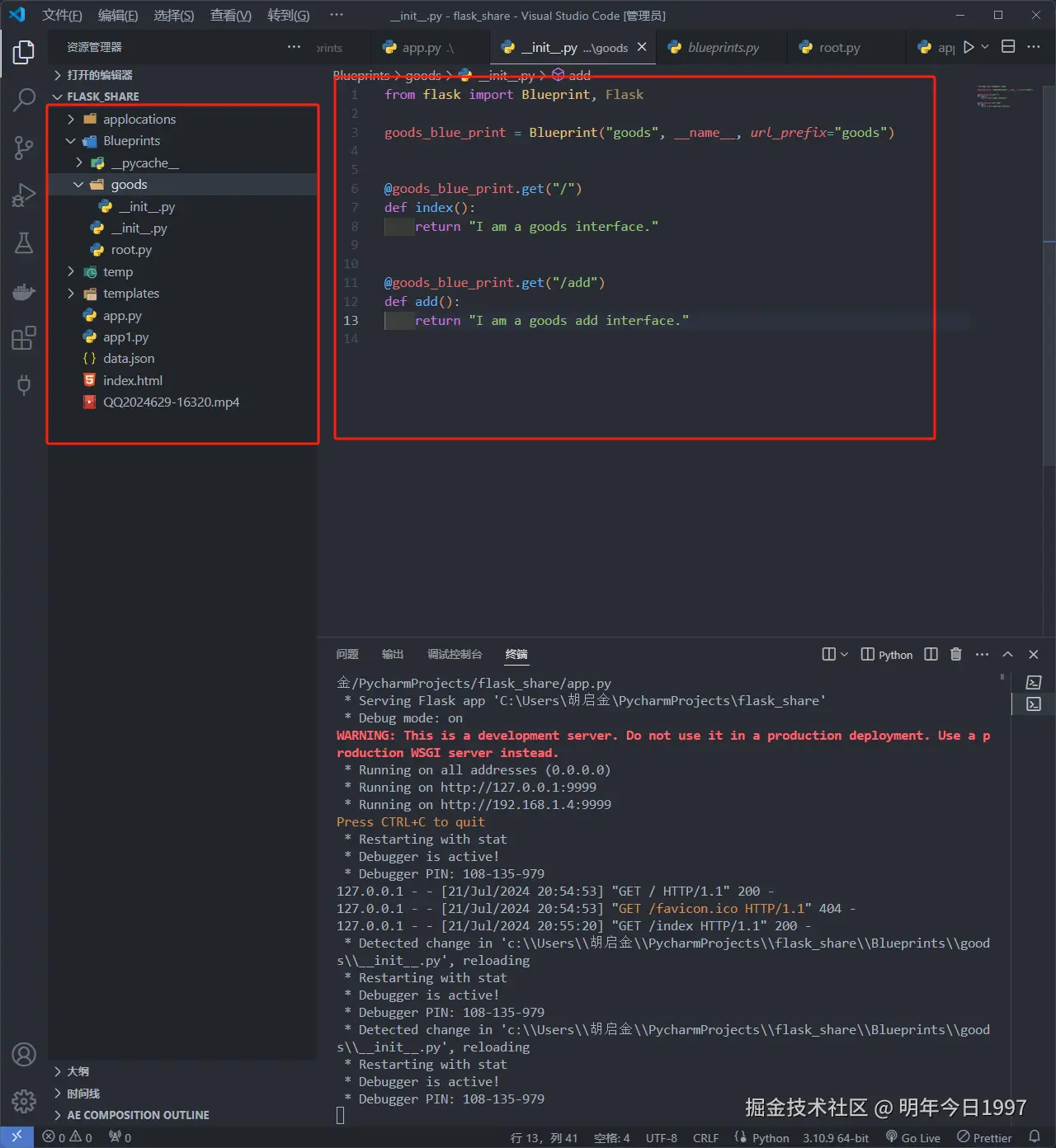The width and height of the screenshot is (1056, 1148).
Task: Split the terminal pane
Action: pos(931,654)
